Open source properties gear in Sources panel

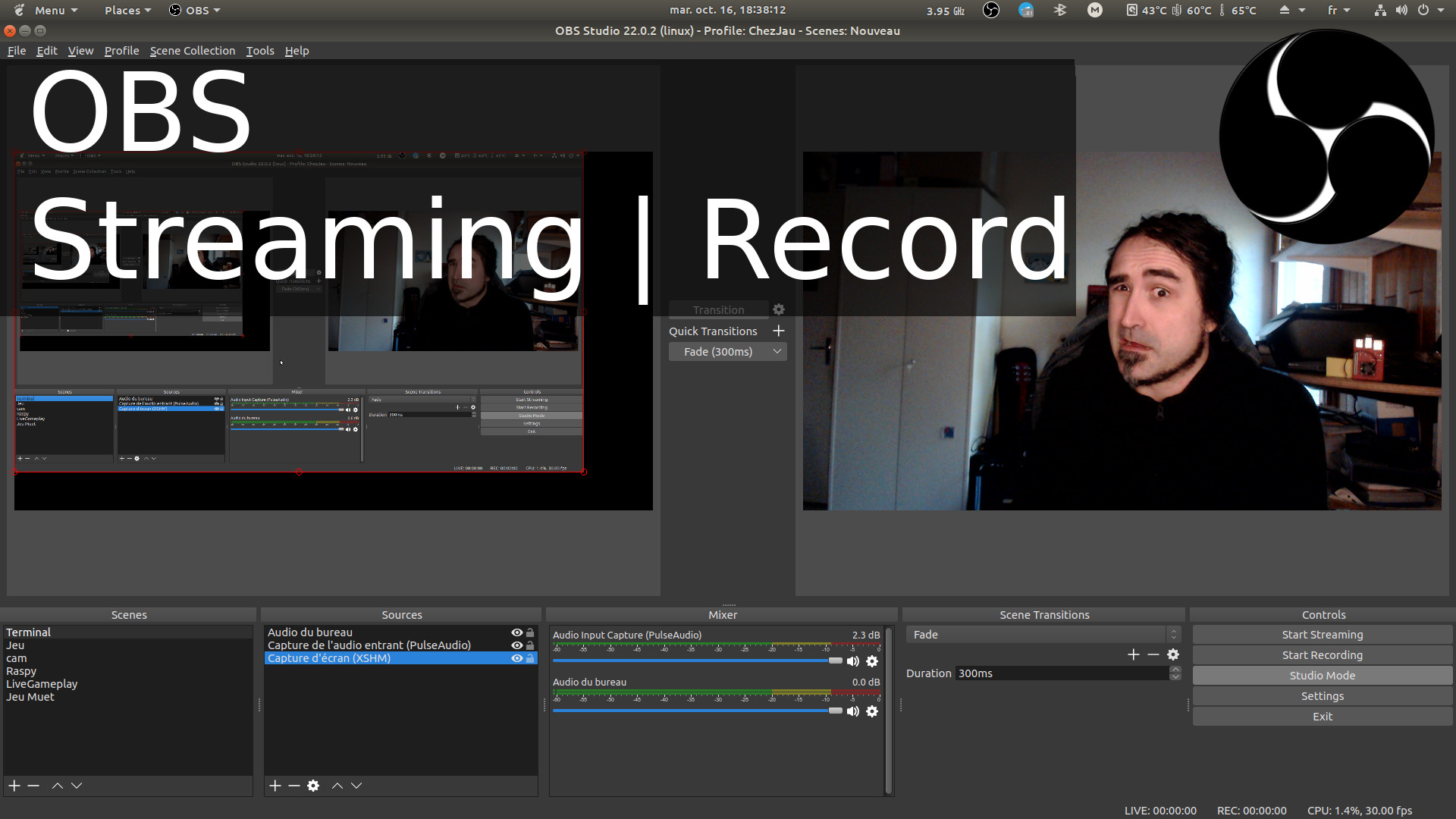tap(313, 786)
